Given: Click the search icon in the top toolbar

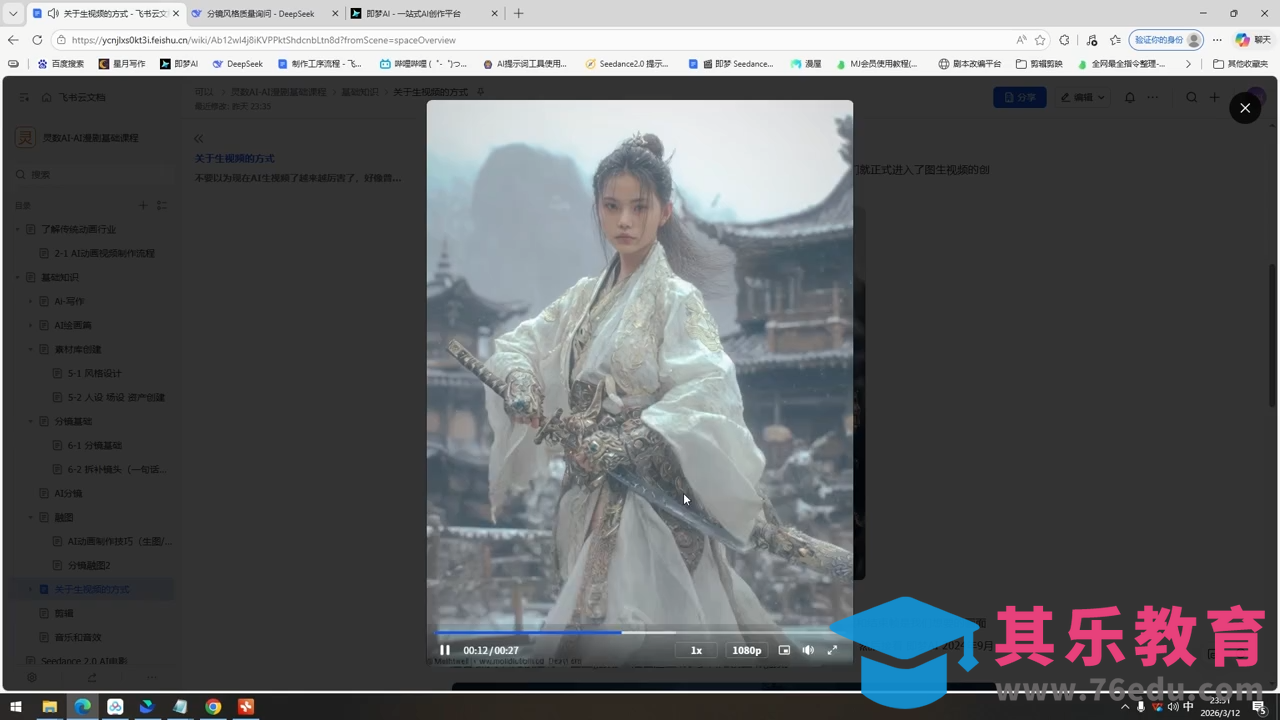Looking at the screenshot, I should click(1191, 97).
